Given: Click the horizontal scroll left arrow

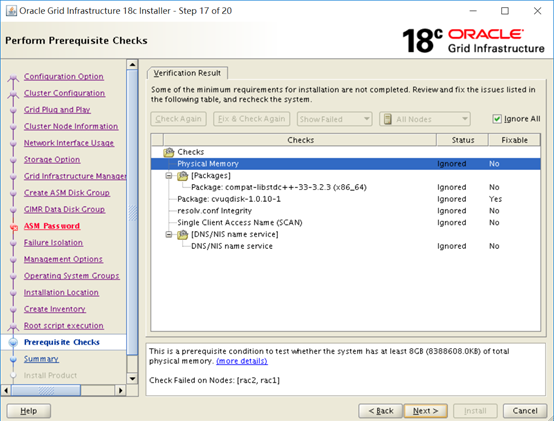Looking at the screenshot, I should tap(6, 390).
